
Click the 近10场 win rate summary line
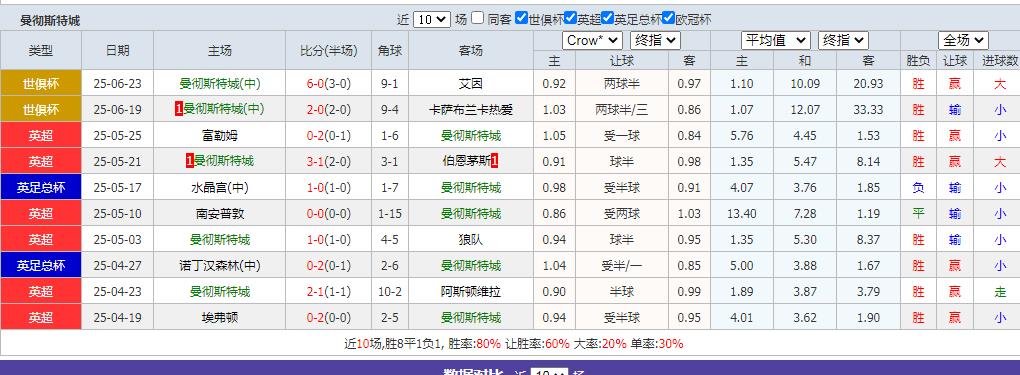pos(514,344)
